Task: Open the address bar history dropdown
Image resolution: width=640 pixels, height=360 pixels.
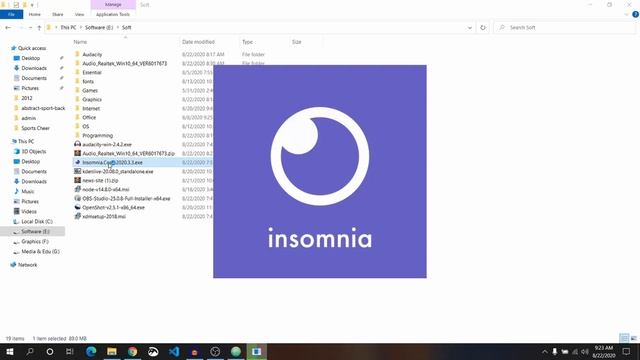Action: click(469, 27)
